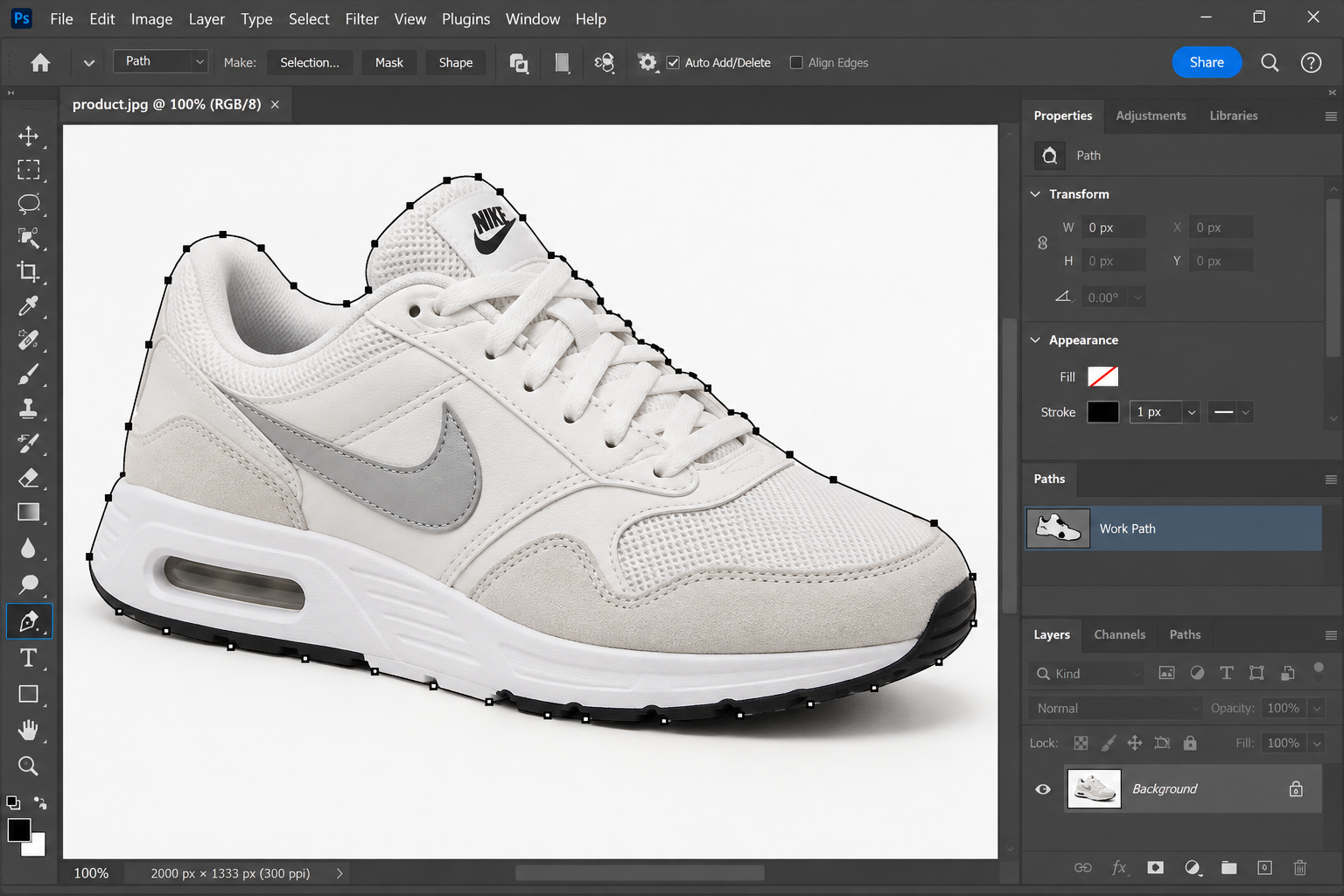Switch to the Adjustments tab

click(1151, 115)
